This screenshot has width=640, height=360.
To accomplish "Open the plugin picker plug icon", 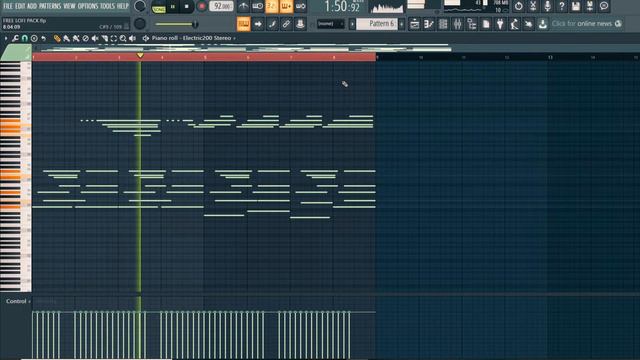I will tap(500, 24).
